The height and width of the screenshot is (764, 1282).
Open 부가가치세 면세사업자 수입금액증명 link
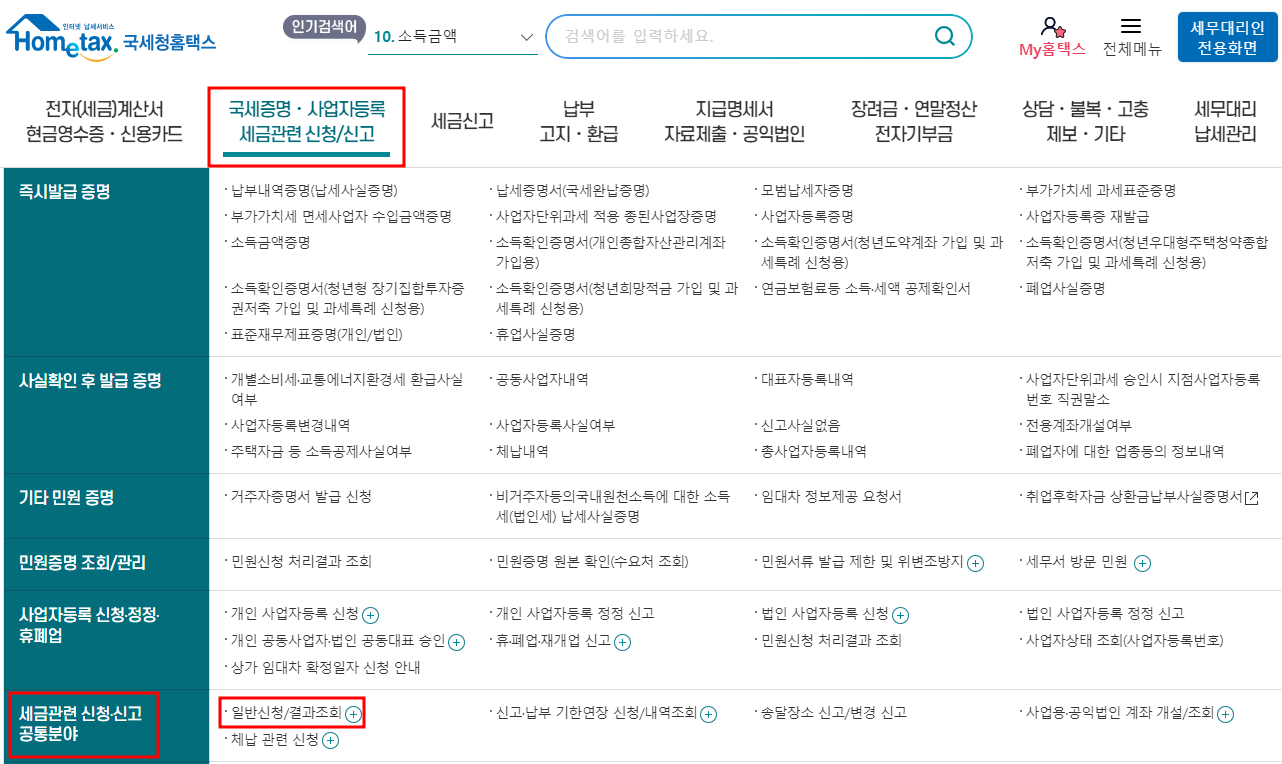tap(341, 216)
